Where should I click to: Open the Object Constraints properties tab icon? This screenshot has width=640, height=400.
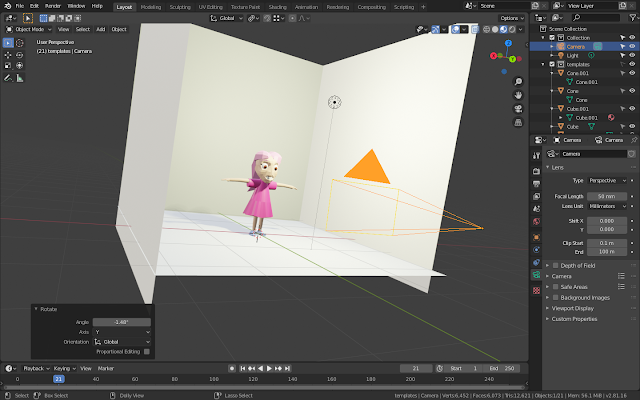pos(536,262)
